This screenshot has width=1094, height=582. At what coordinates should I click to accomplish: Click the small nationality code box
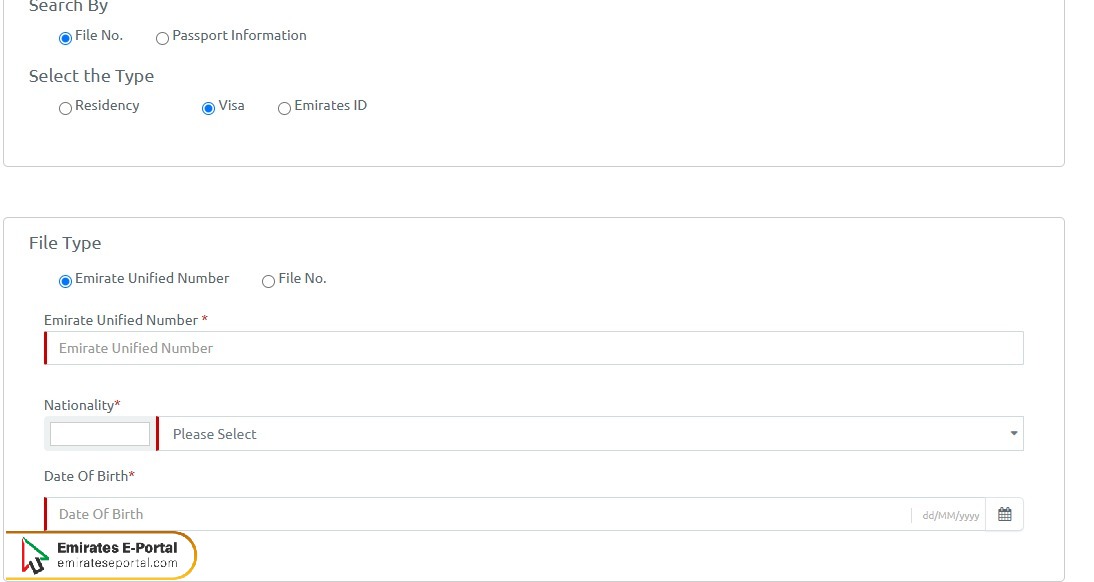pos(100,434)
